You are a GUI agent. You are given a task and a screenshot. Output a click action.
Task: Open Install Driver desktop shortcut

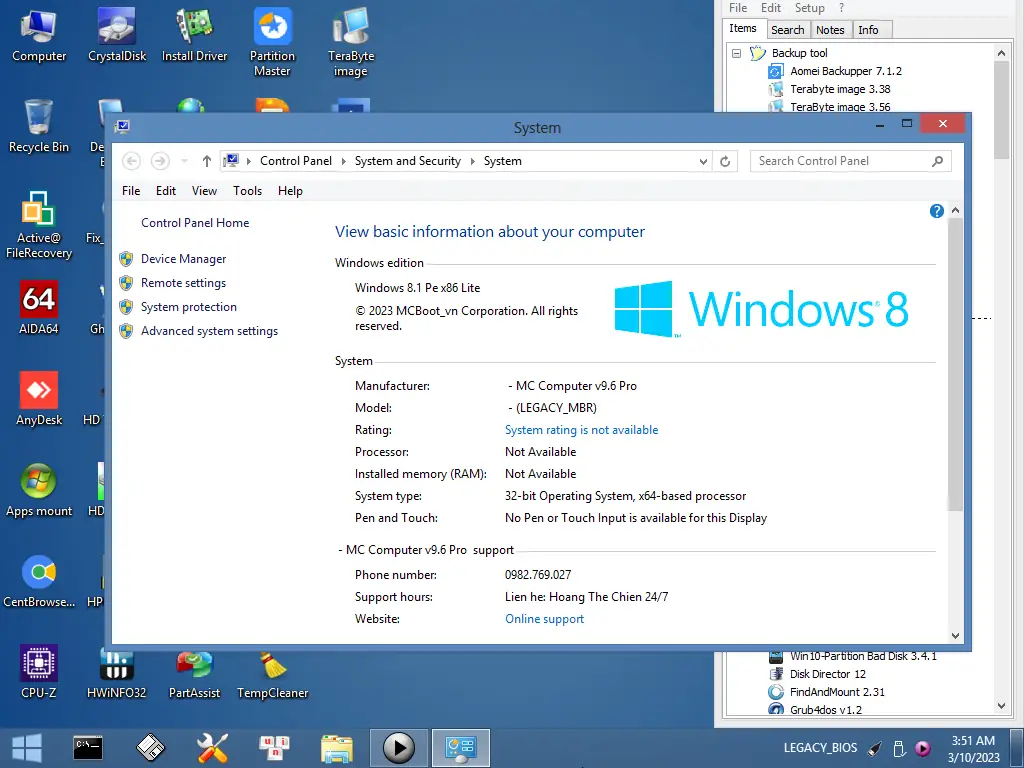[x=195, y=36]
